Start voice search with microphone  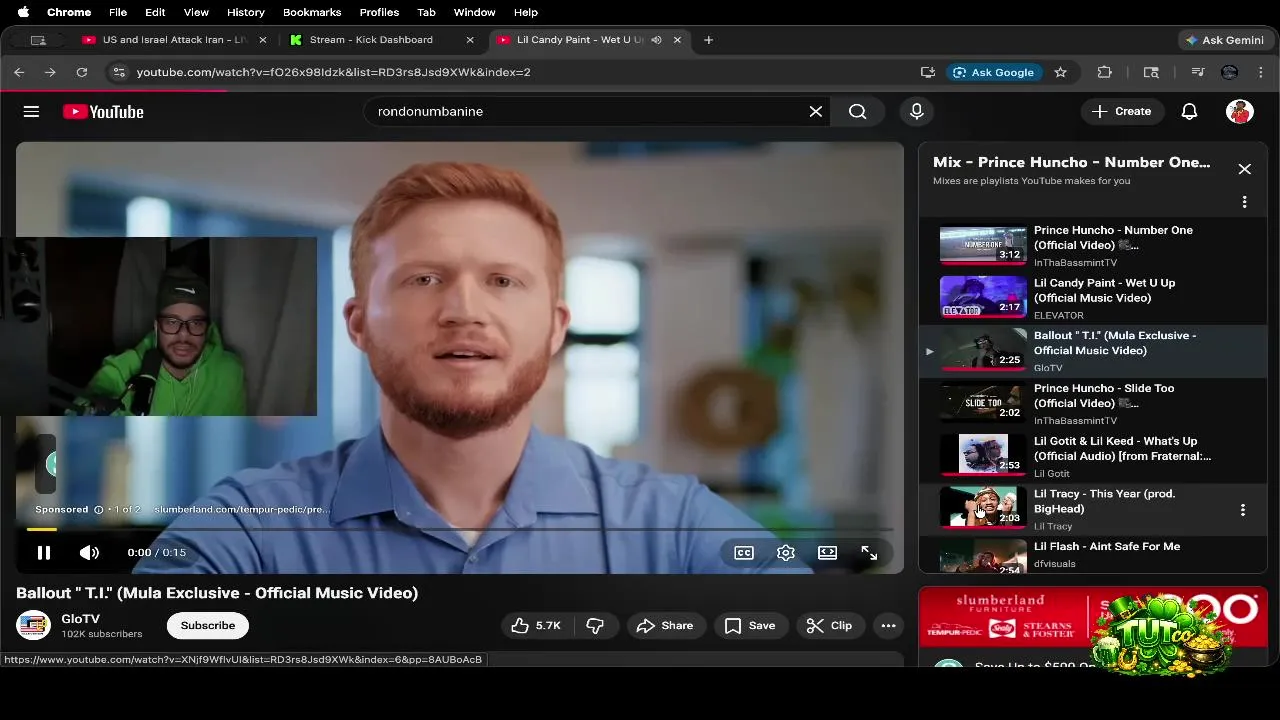tap(916, 112)
